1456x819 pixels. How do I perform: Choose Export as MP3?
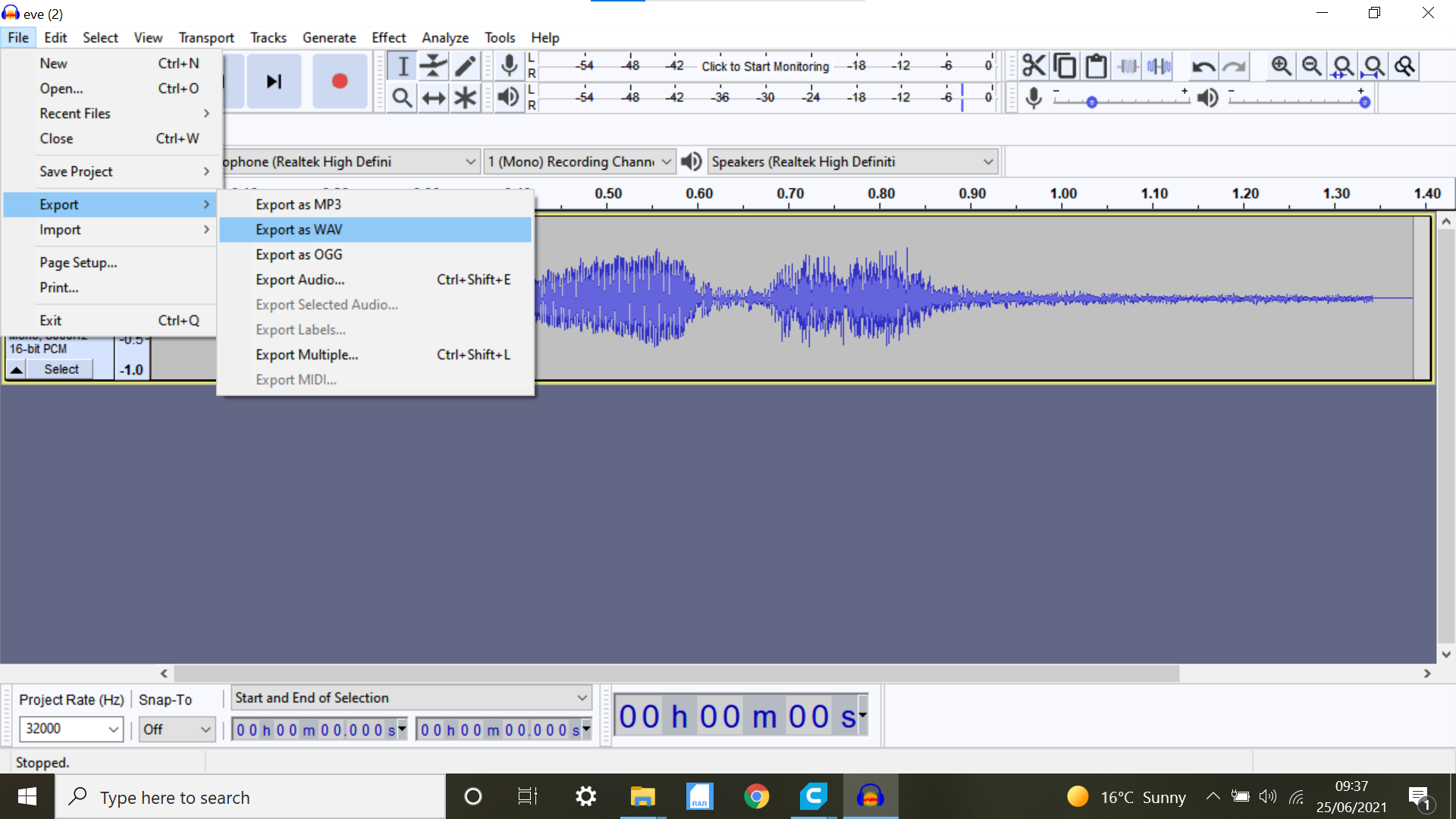(x=375, y=205)
